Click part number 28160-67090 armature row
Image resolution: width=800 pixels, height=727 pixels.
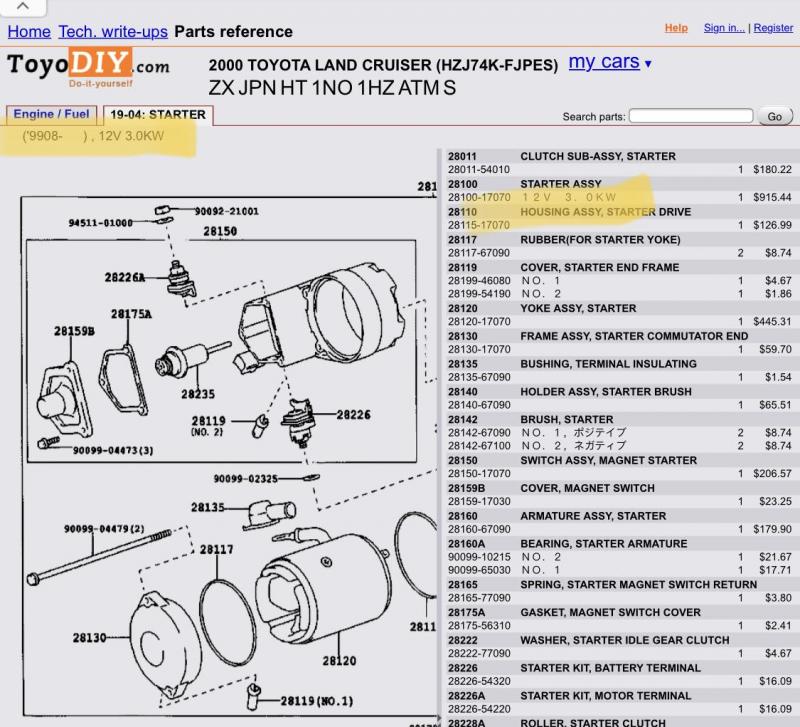pyautogui.click(x=478, y=529)
